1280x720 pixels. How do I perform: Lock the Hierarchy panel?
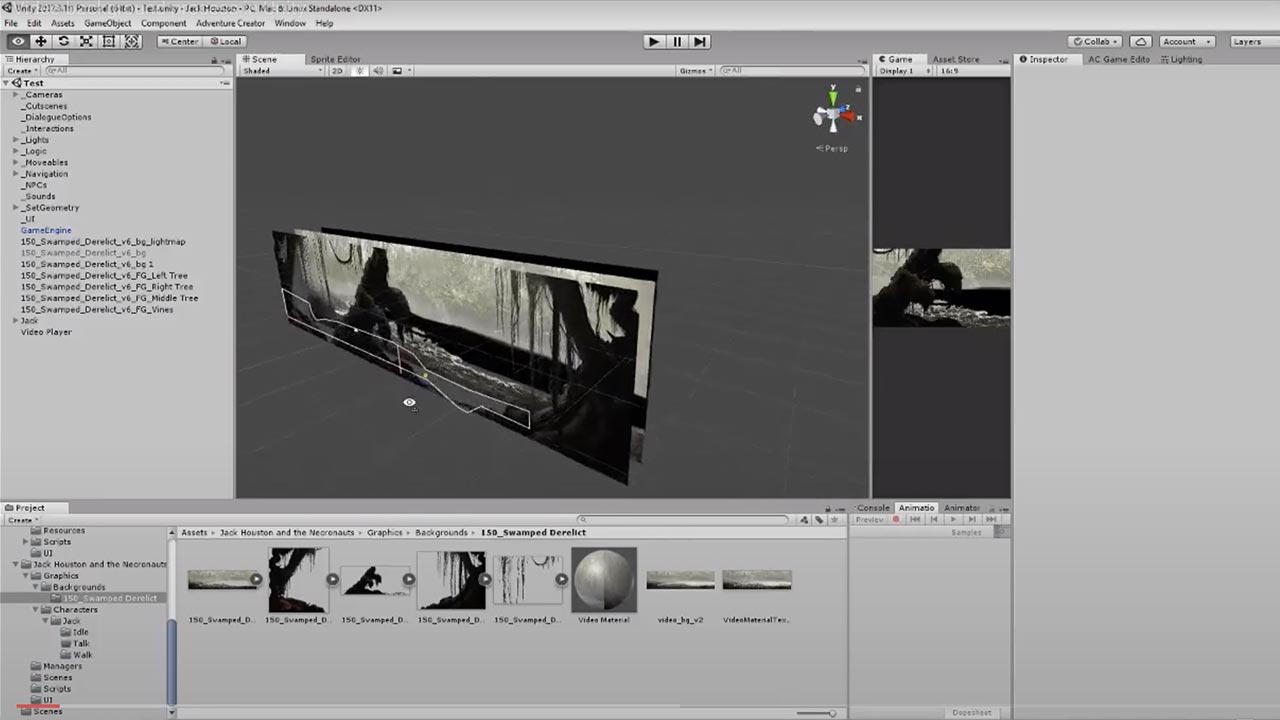[214, 60]
